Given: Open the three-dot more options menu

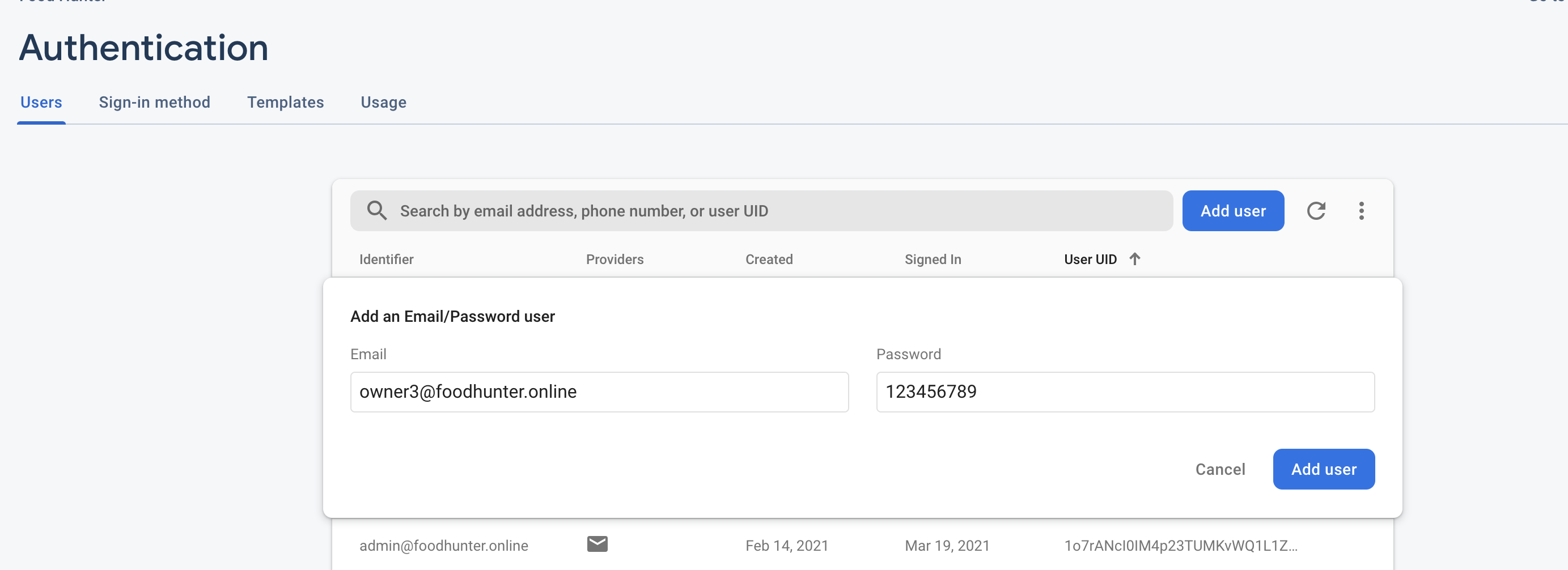Looking at the screenshot, I should pos(1362,210).
